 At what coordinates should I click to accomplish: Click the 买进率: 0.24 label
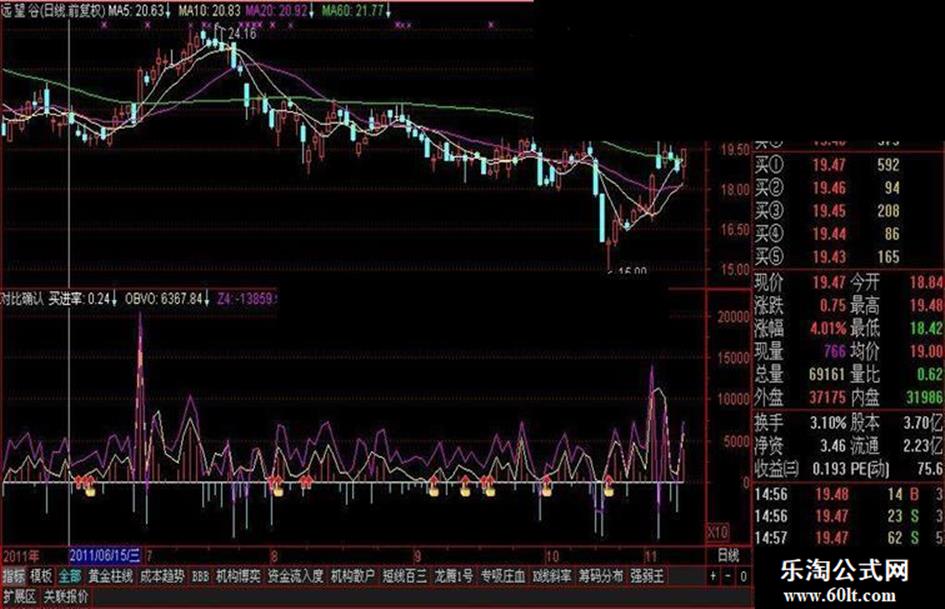click(x=82, y=298)
